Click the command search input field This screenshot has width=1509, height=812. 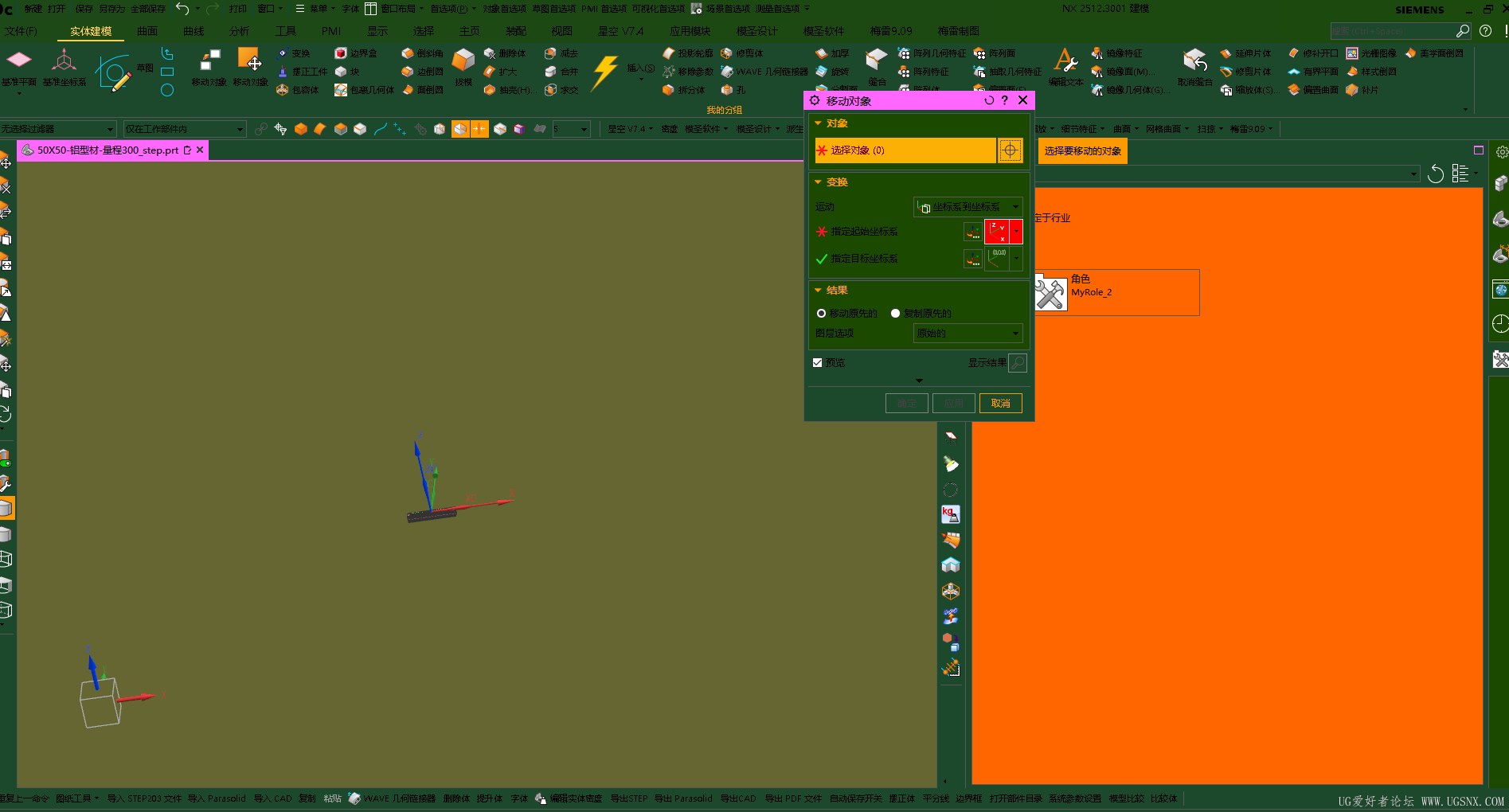1394,31
